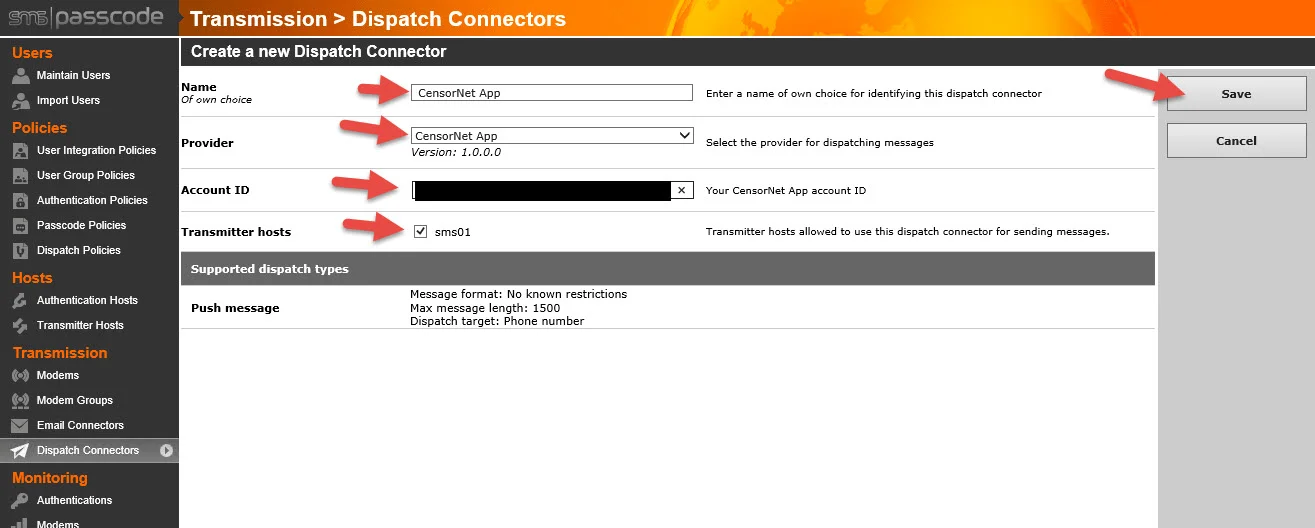Click the Transmitter Hosts icon
1315x528 pixels.
[x=19, y=326]
